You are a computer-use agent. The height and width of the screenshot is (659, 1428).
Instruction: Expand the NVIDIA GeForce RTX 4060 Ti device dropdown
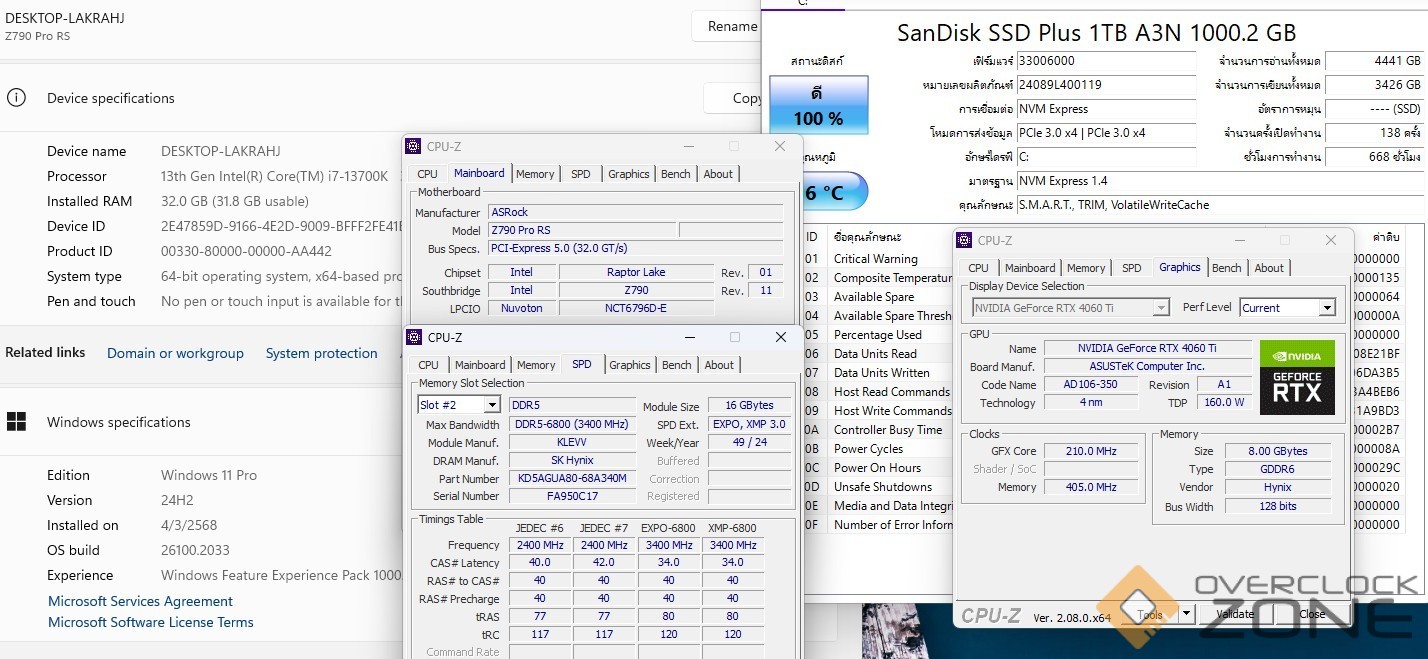(1160, 308)
